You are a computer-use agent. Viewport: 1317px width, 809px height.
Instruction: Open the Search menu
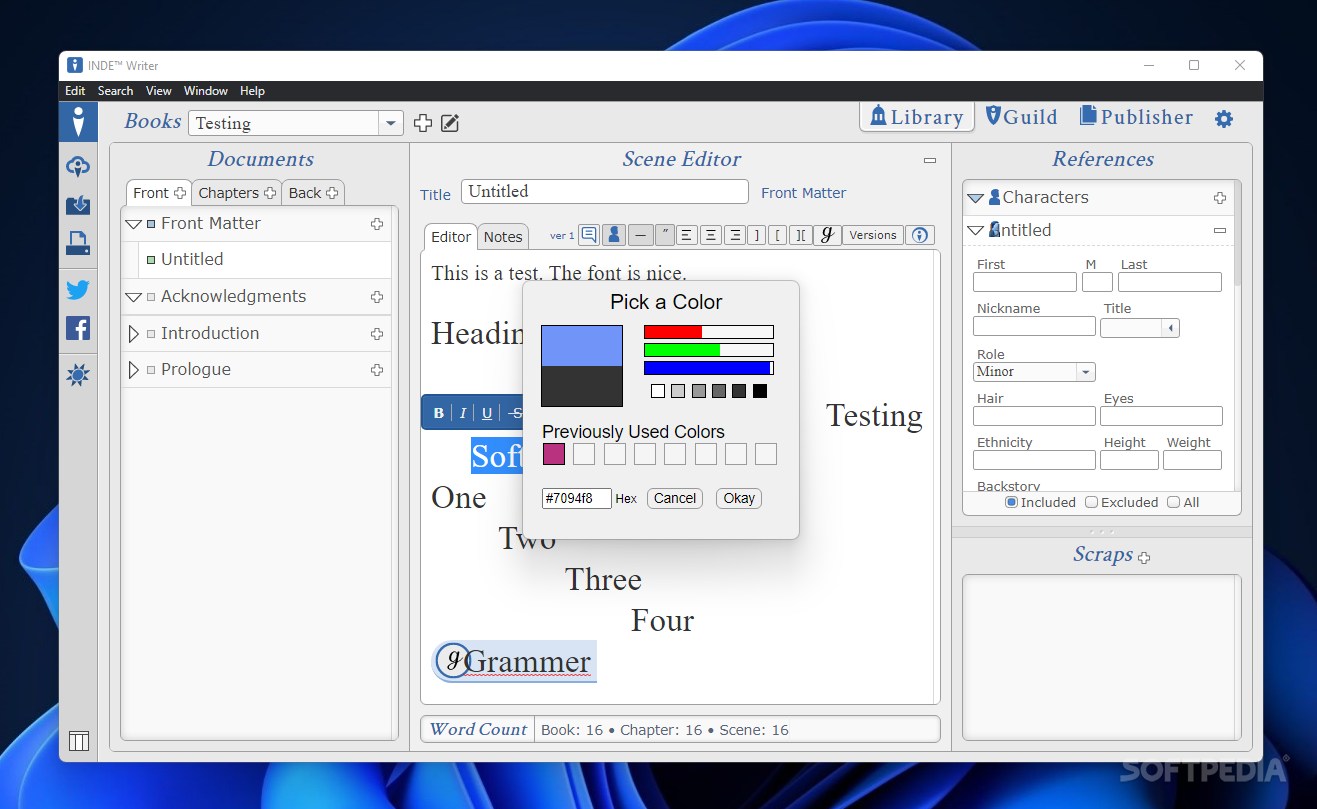[x=115, y=91]
